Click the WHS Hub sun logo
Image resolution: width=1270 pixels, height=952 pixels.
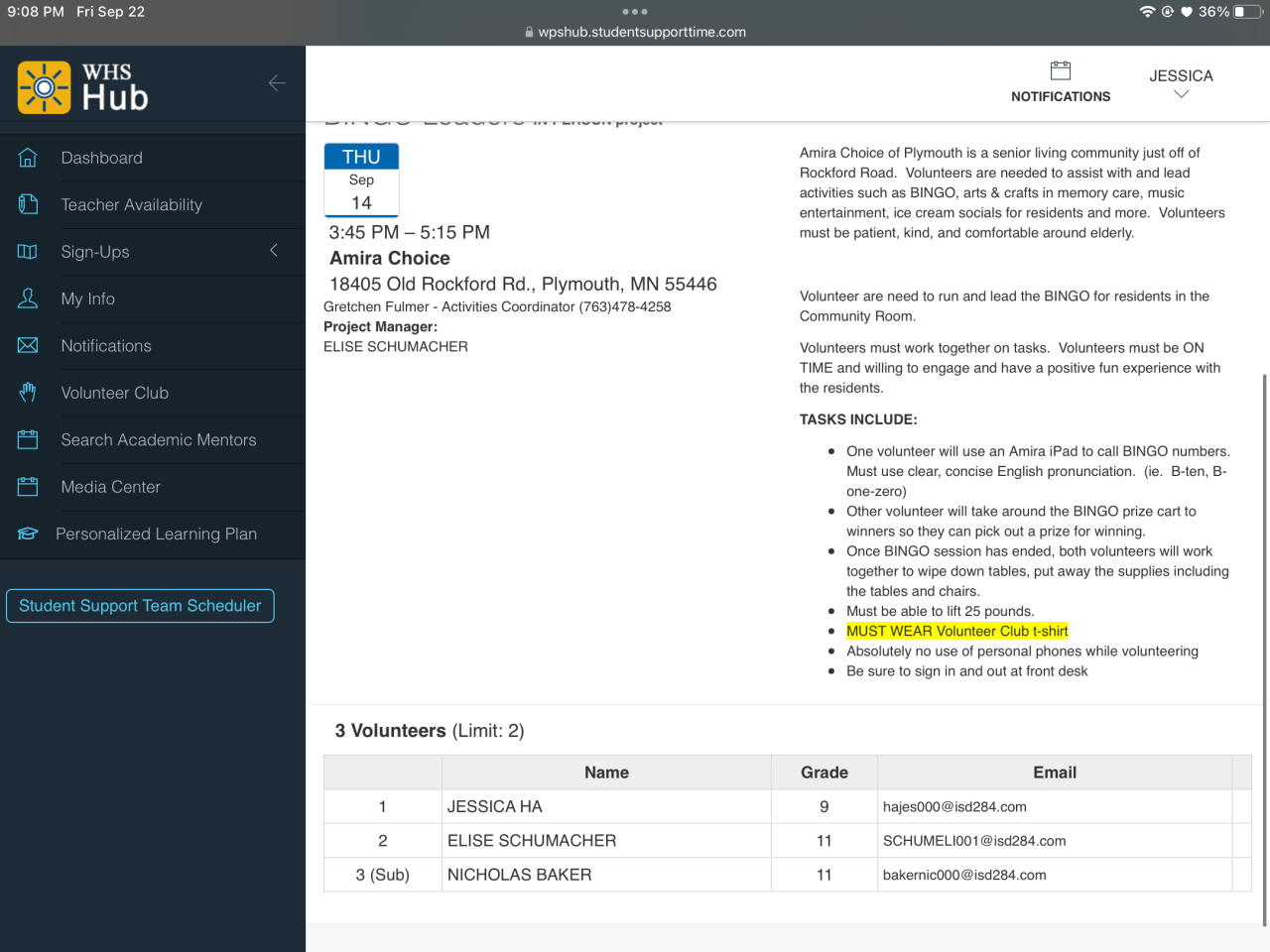point(44,87)
